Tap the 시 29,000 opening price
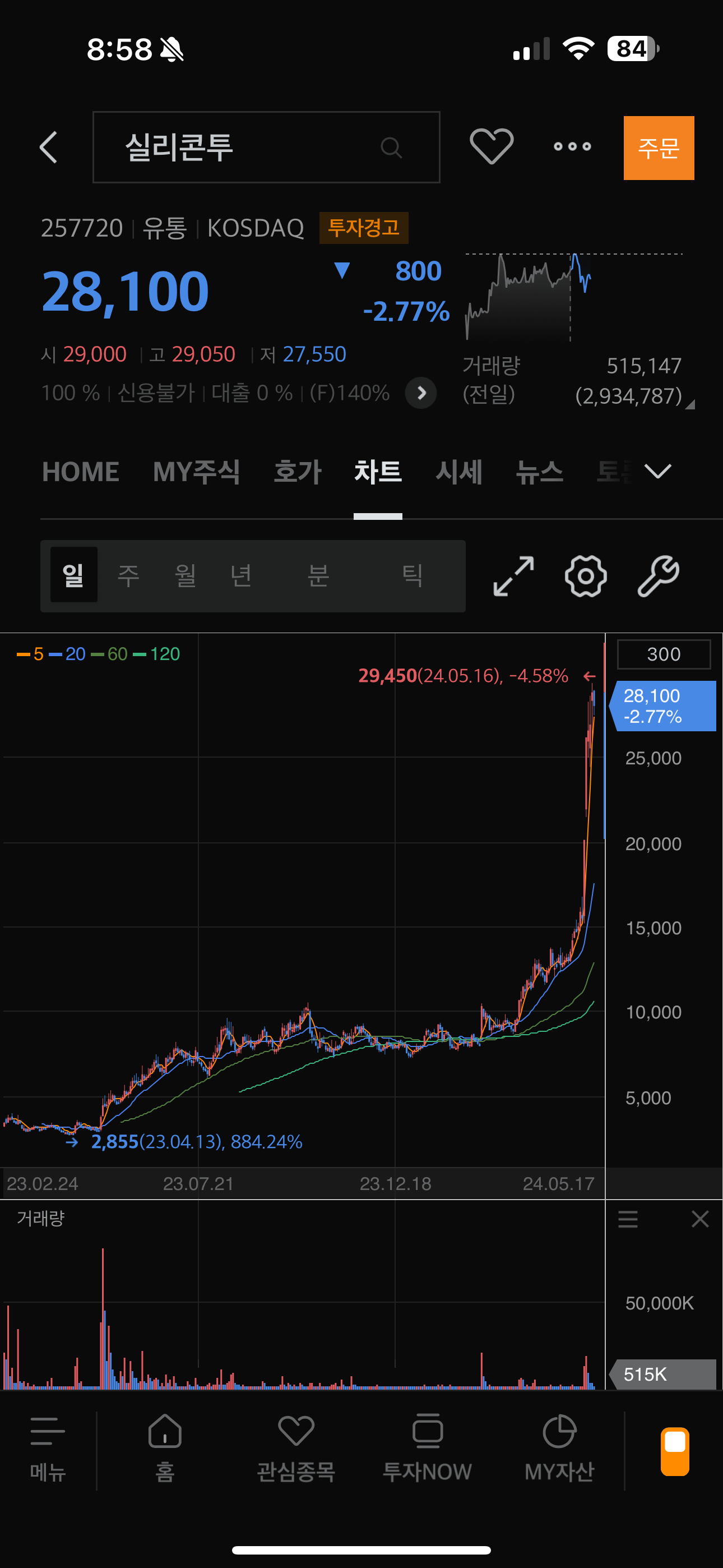The height and width of the screenshot is (1568, 723). click(84, 354)
